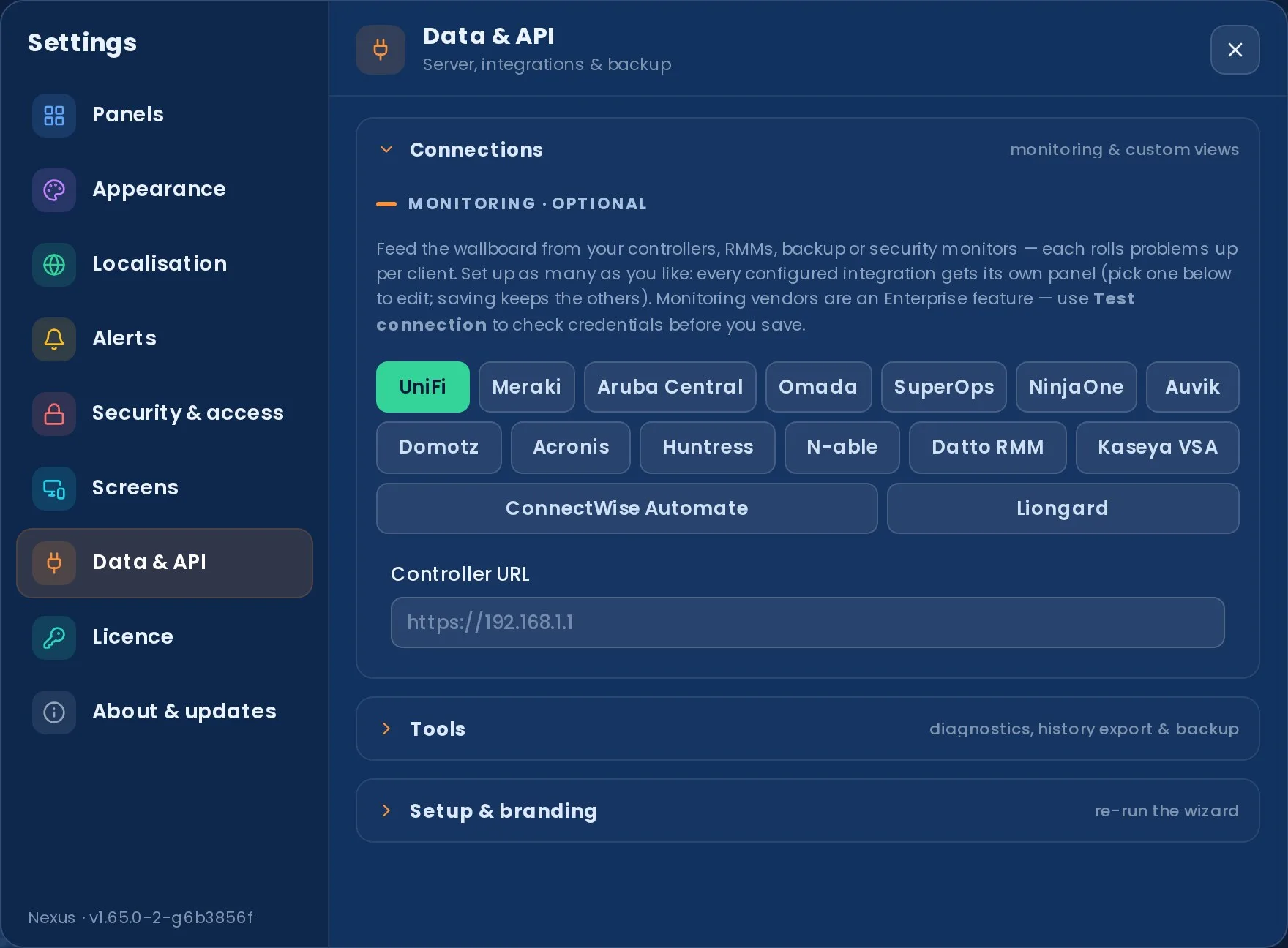This screenshot has width=1288, height=948.
Task: Choose the SuperOps integration
Action: [944, 387]
